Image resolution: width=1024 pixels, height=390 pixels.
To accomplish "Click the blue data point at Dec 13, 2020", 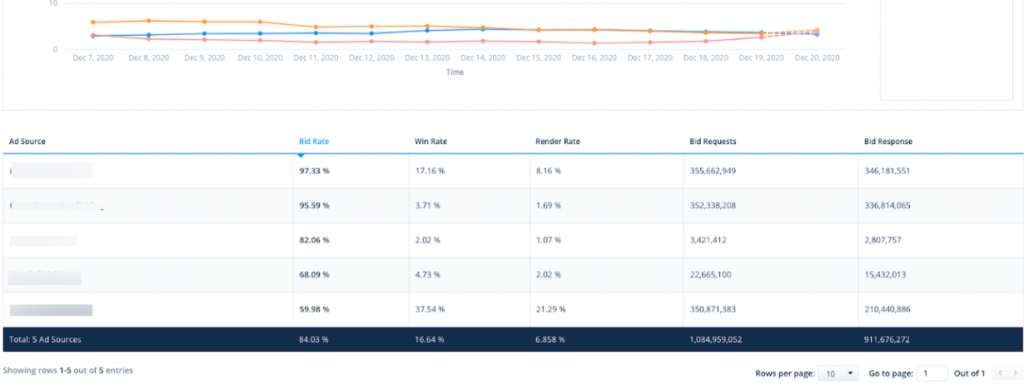I will click(427, 30).
